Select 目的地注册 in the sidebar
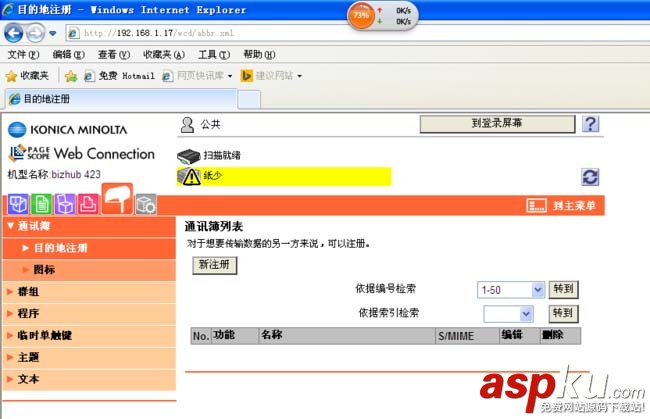The image size is (650, 419). pyautogui.click(x=89, y=248)
